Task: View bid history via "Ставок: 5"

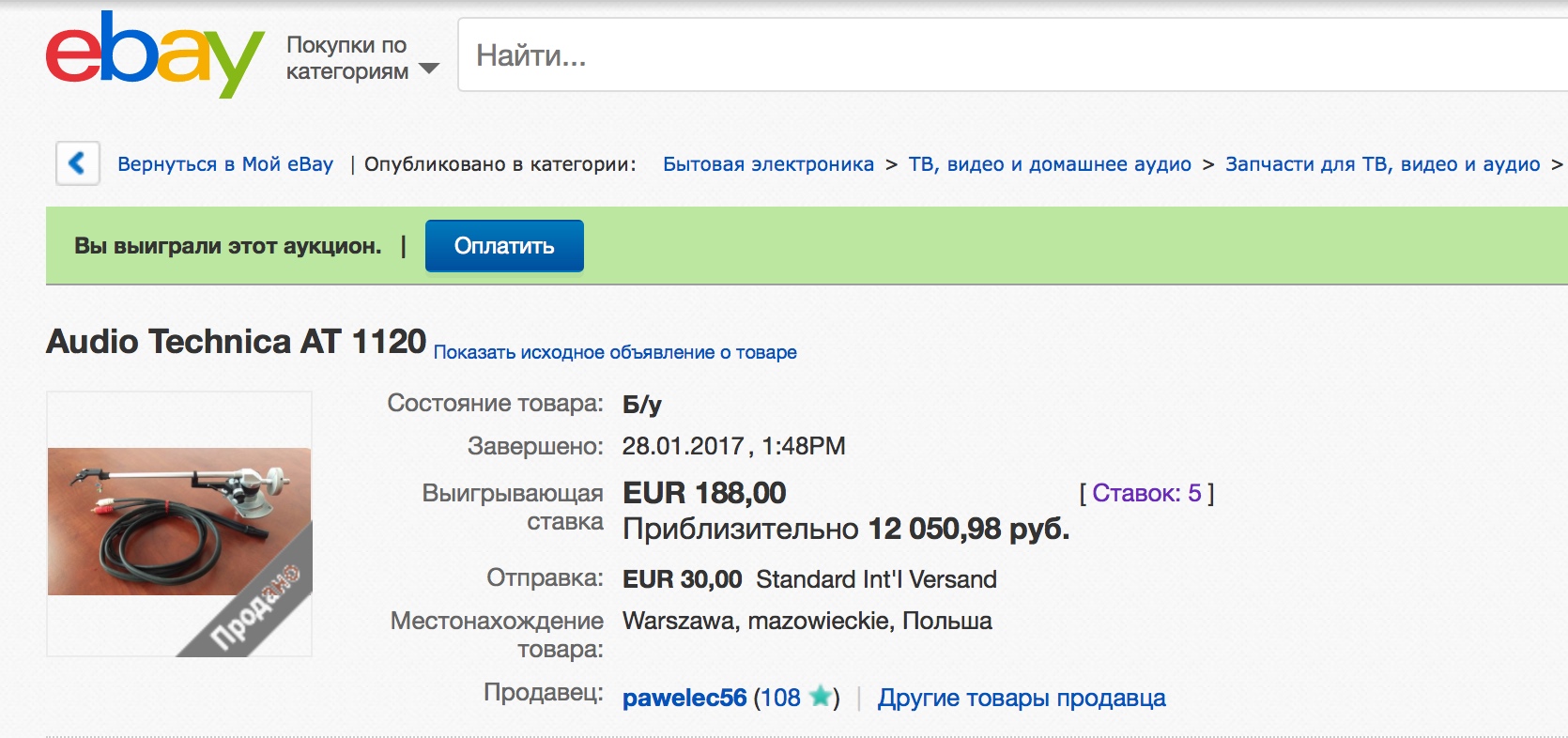Action: point(1146,493)
